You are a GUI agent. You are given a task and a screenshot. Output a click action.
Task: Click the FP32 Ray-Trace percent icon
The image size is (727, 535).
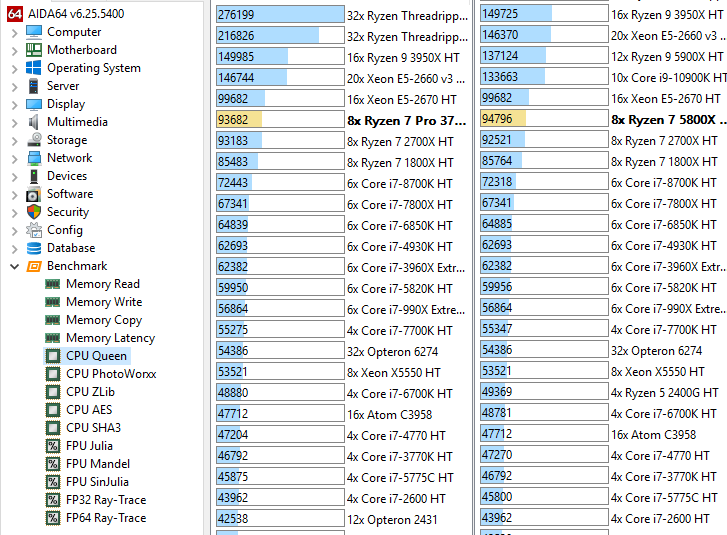click(x=53, y=500)
